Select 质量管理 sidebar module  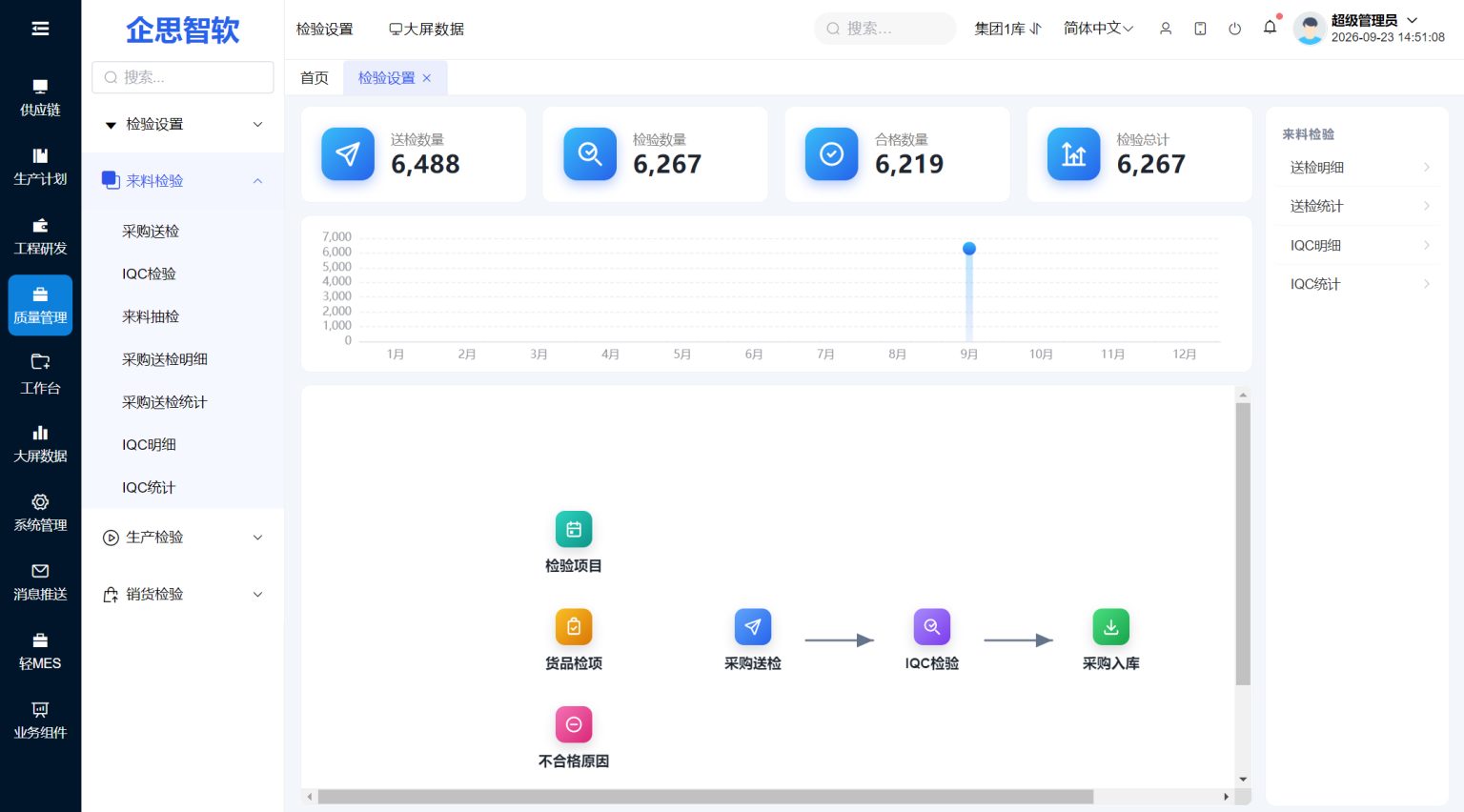(40, 305)
